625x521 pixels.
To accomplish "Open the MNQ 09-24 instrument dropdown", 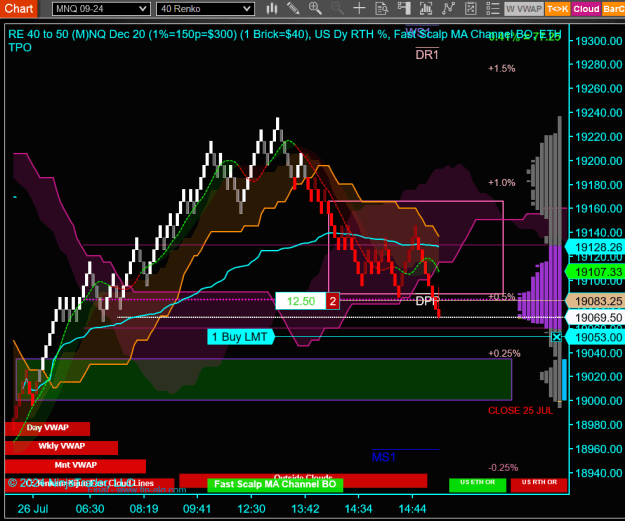I will [101, 9].
